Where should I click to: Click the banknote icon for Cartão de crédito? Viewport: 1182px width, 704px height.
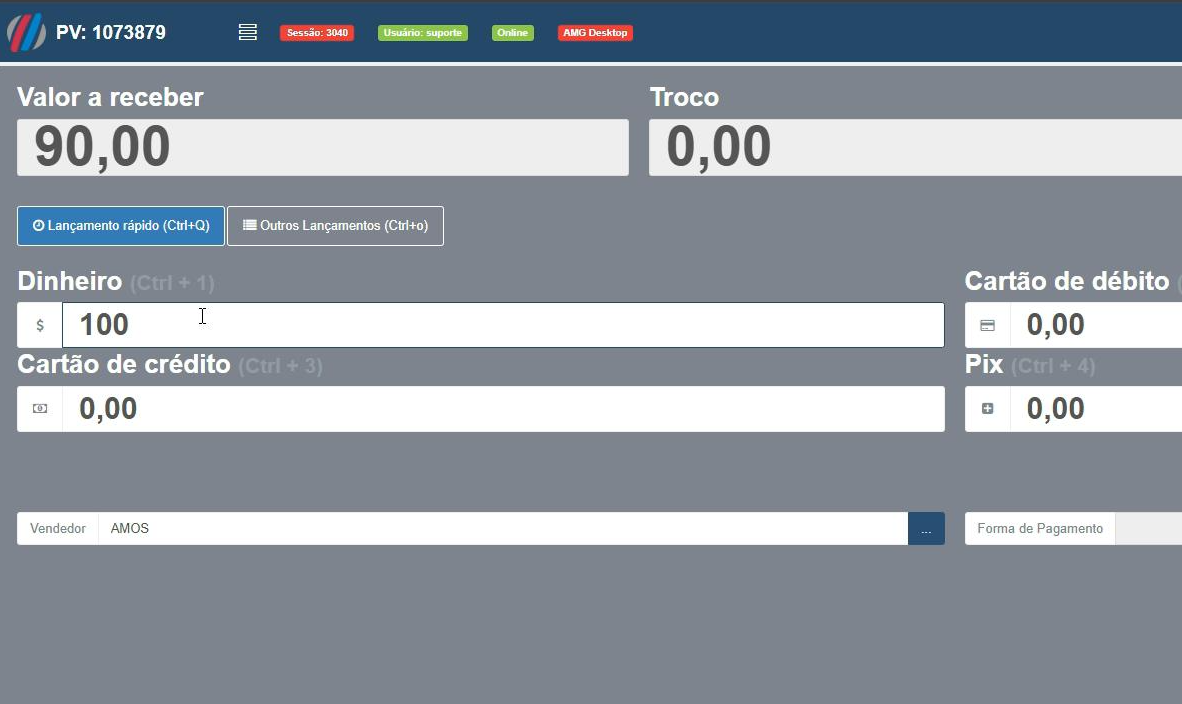point(40,409)
